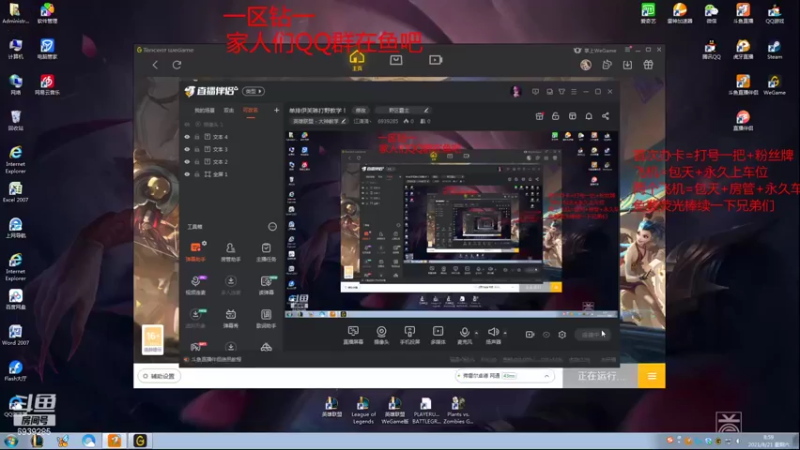800x450 pixels.
Task: Toggle lock on the 文本 3 layer
Action: click(197, 149)
